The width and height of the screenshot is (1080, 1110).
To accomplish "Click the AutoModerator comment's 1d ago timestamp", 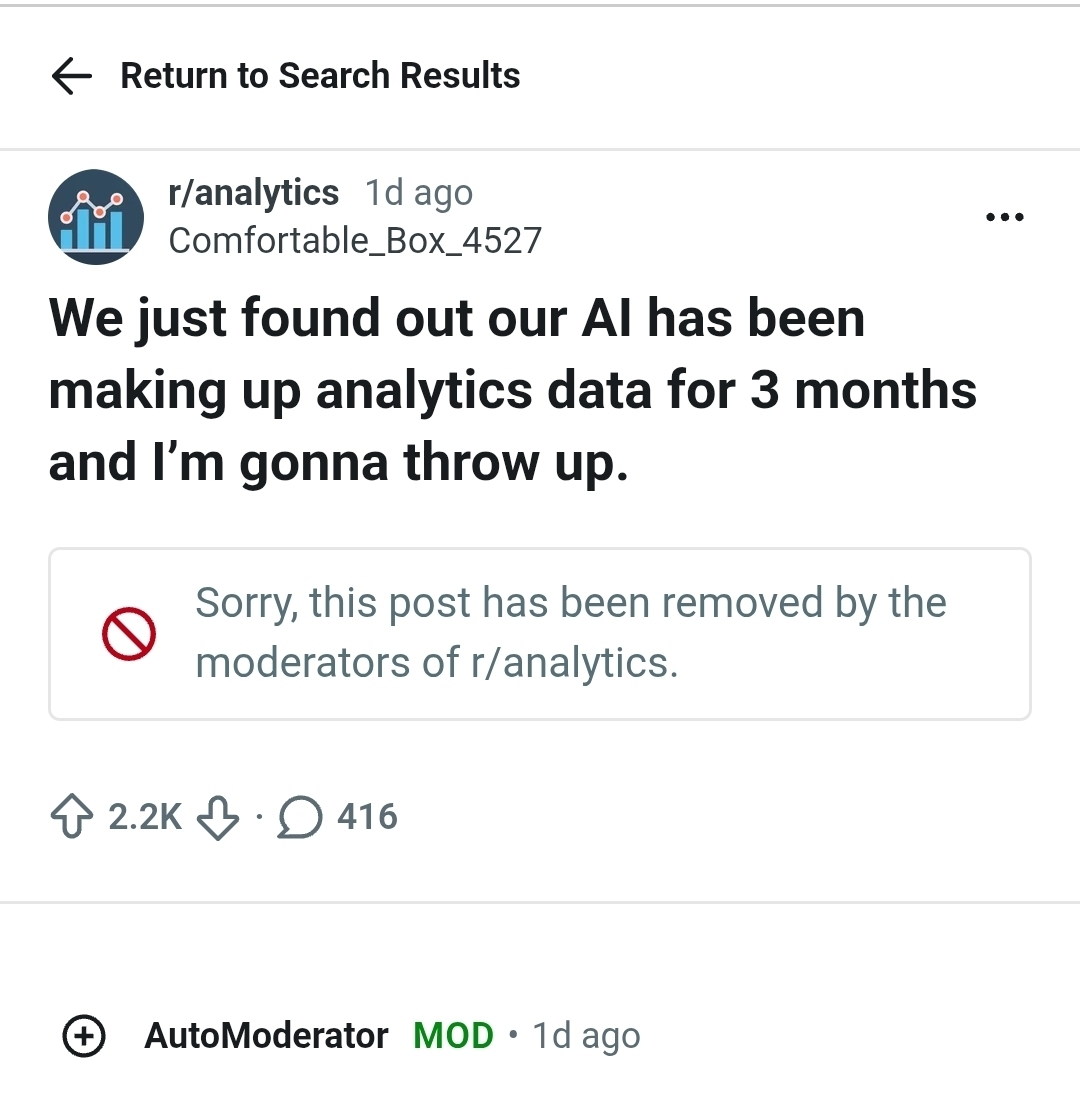I will tap(586, 1036).
